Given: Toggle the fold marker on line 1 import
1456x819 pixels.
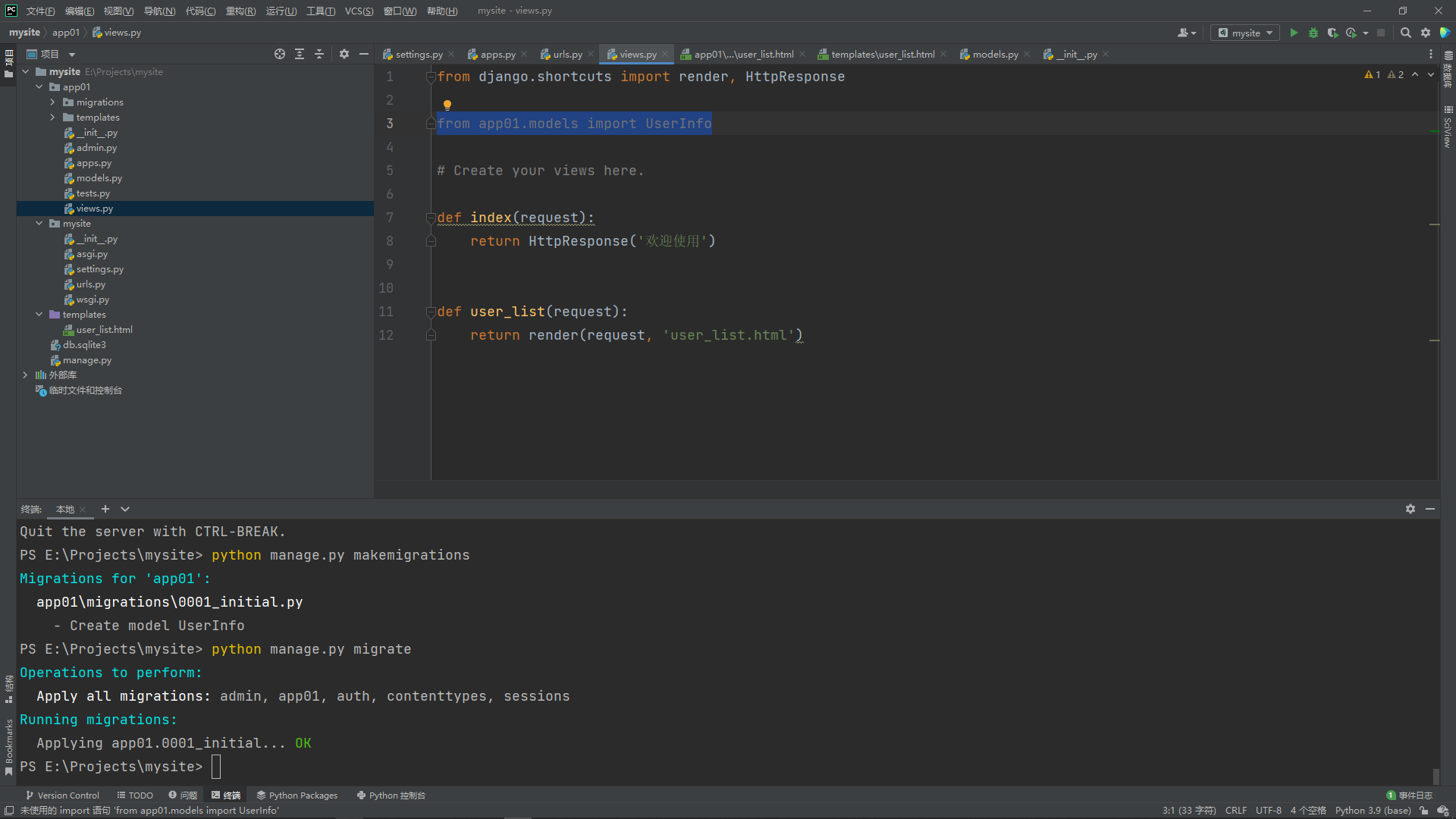Looking at the screenshot, I should point(431,77).
